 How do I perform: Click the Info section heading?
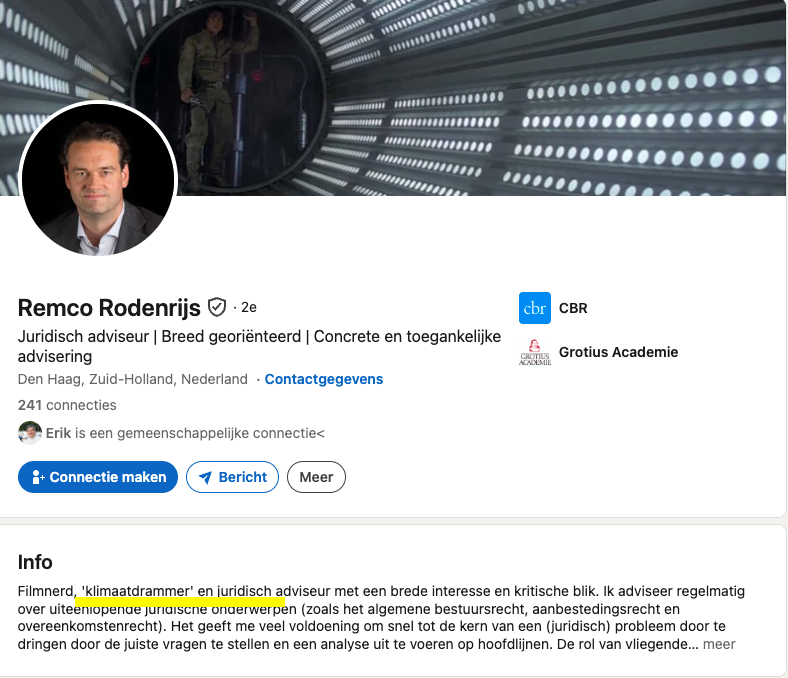coord(35,562)
